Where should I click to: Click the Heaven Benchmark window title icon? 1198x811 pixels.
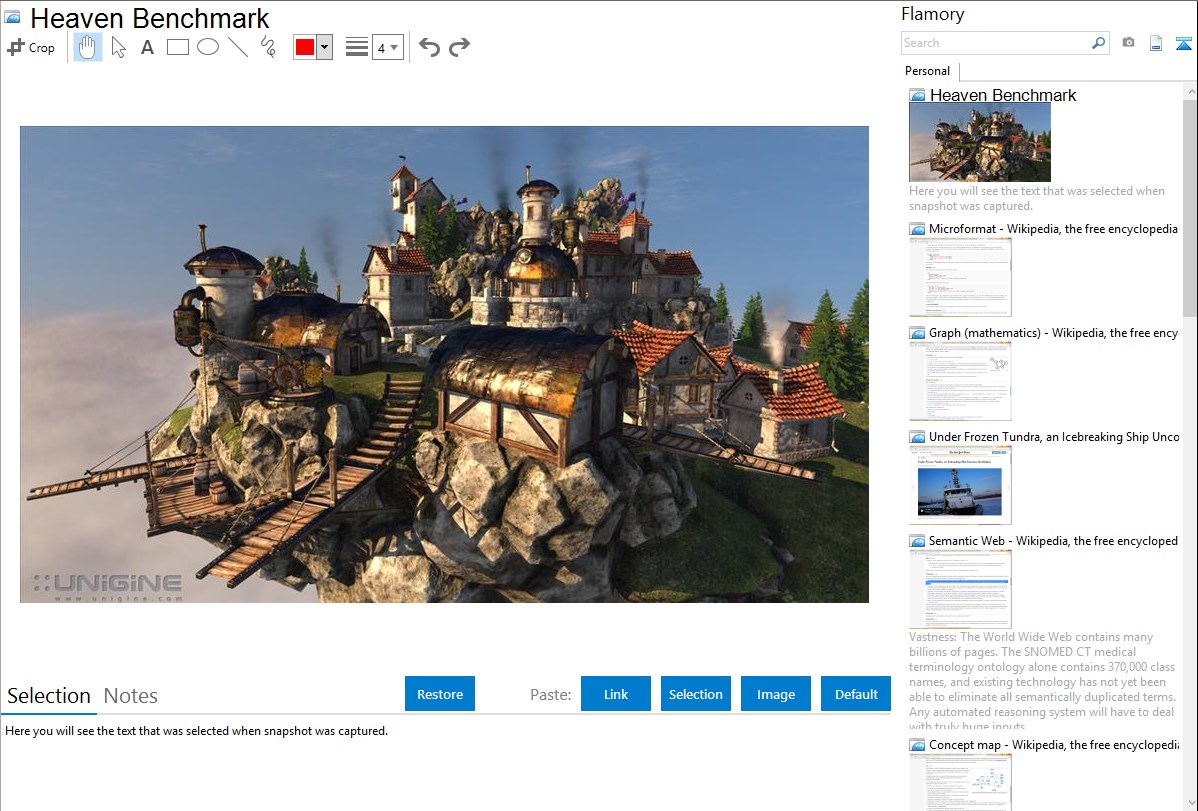point(12,17)
